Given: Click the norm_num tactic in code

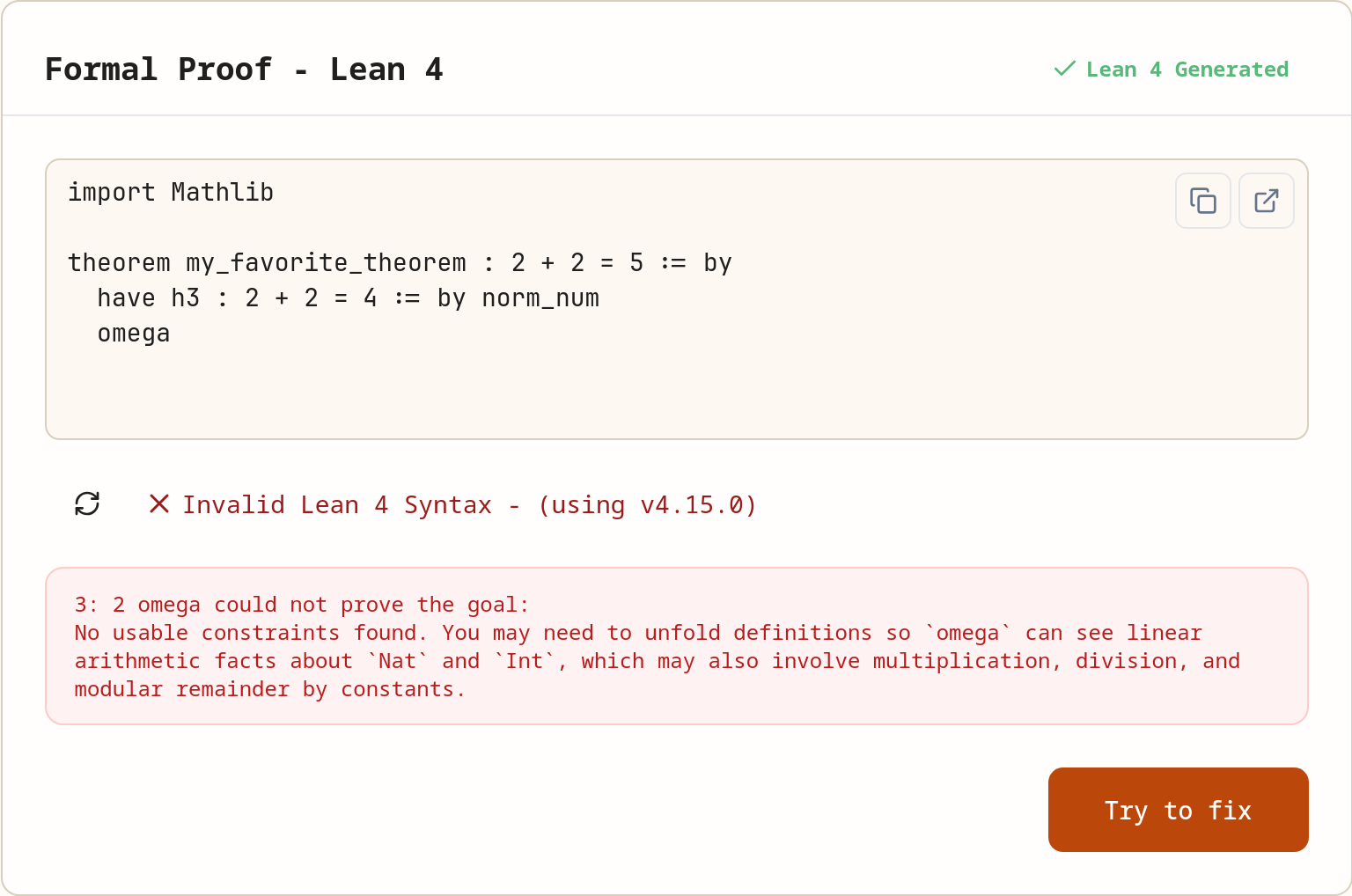Looking at the screenshot, I should [x=540, y=298].
